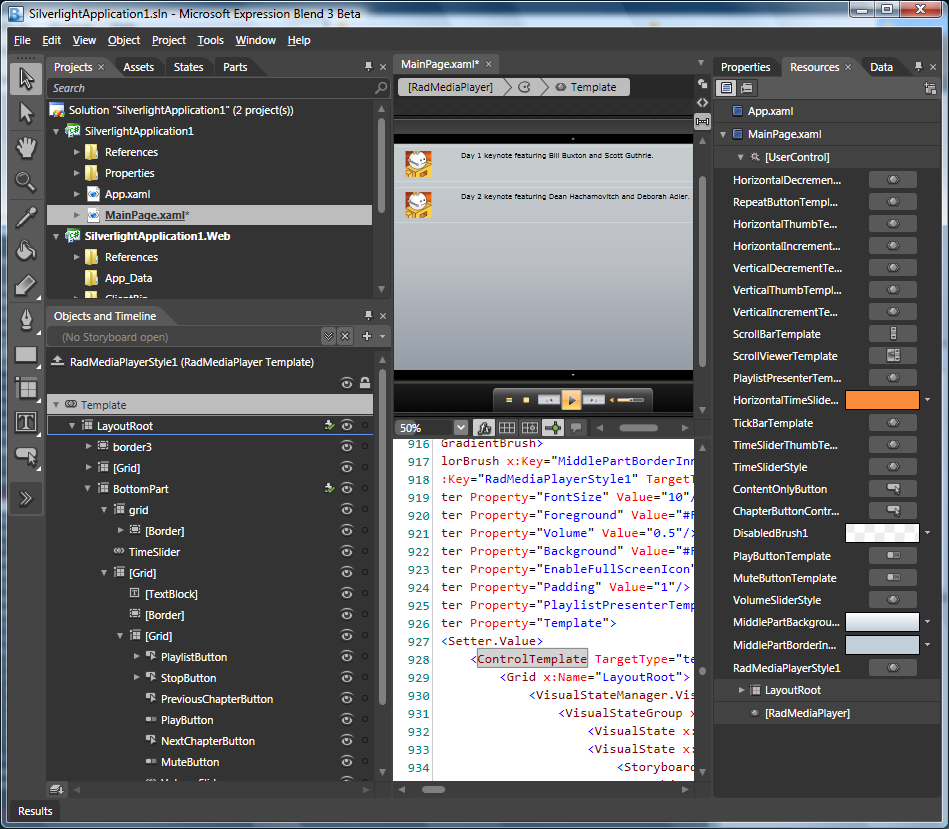Open the Results panel
949x829 pixels.
(35, 811)
